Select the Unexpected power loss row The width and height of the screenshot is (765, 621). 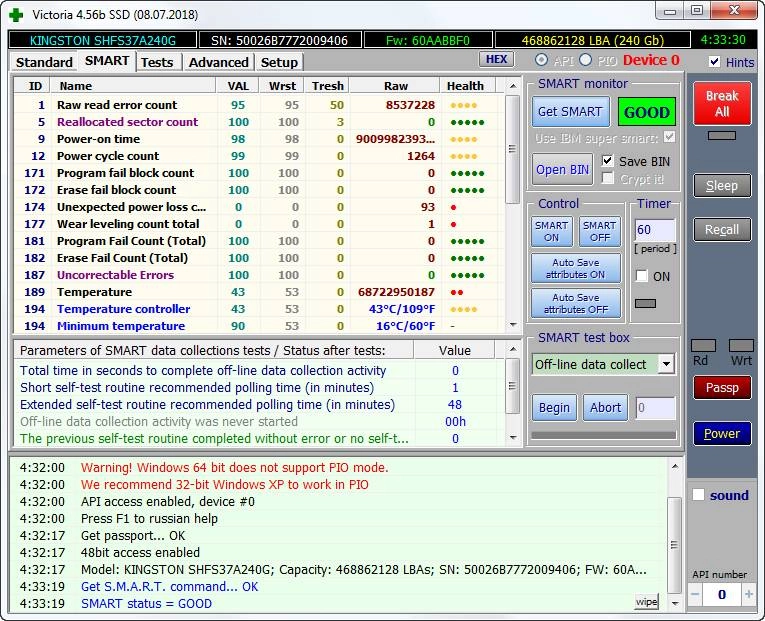pos(259,207)
